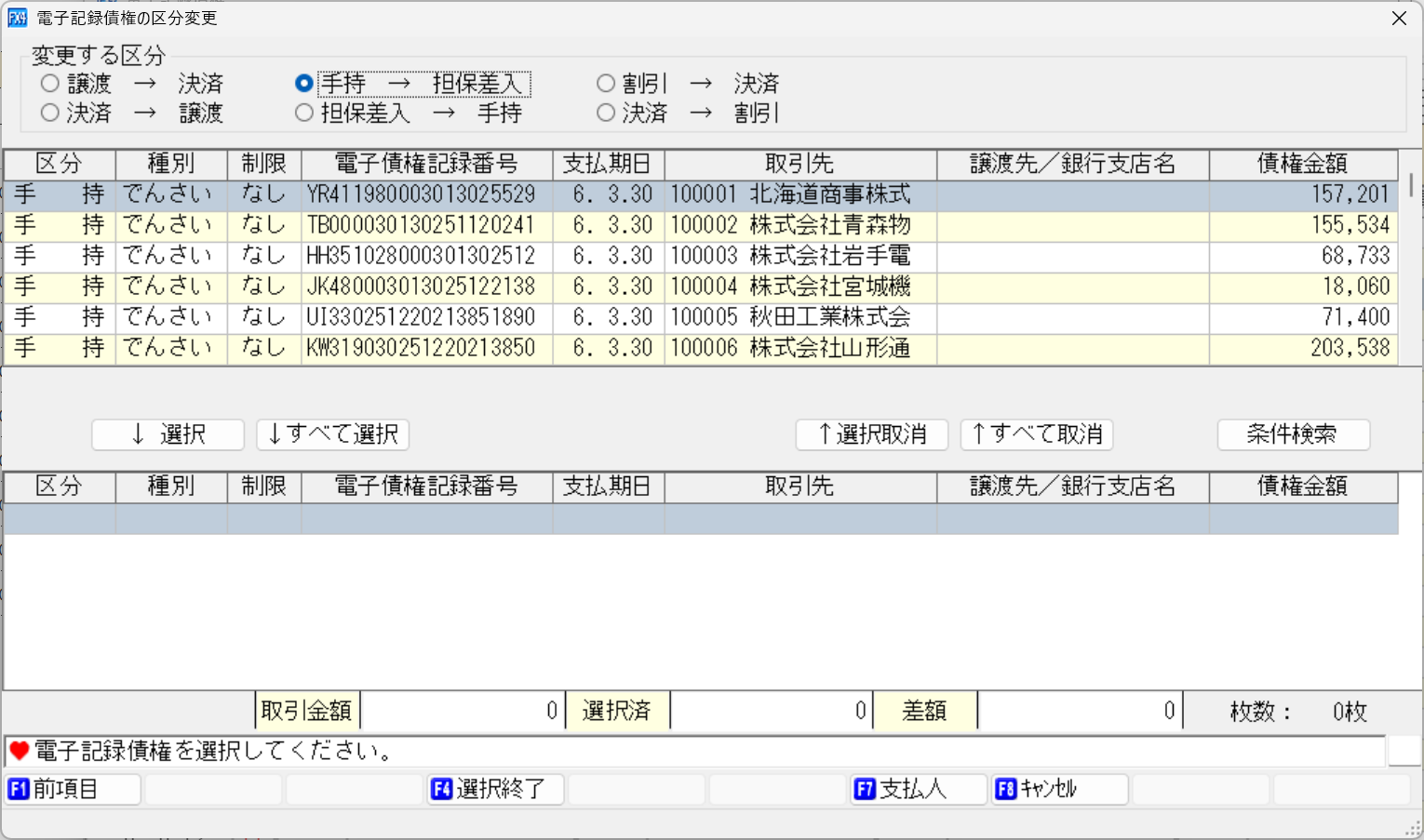The image size is (1424, 840).
Task: Click the F7 支払人 function key button
Action: 918,789
